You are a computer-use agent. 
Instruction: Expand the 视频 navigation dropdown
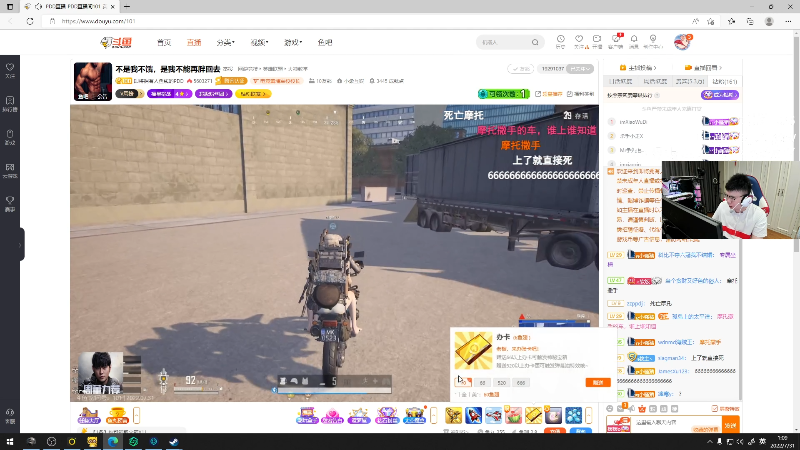pos(259,42)
